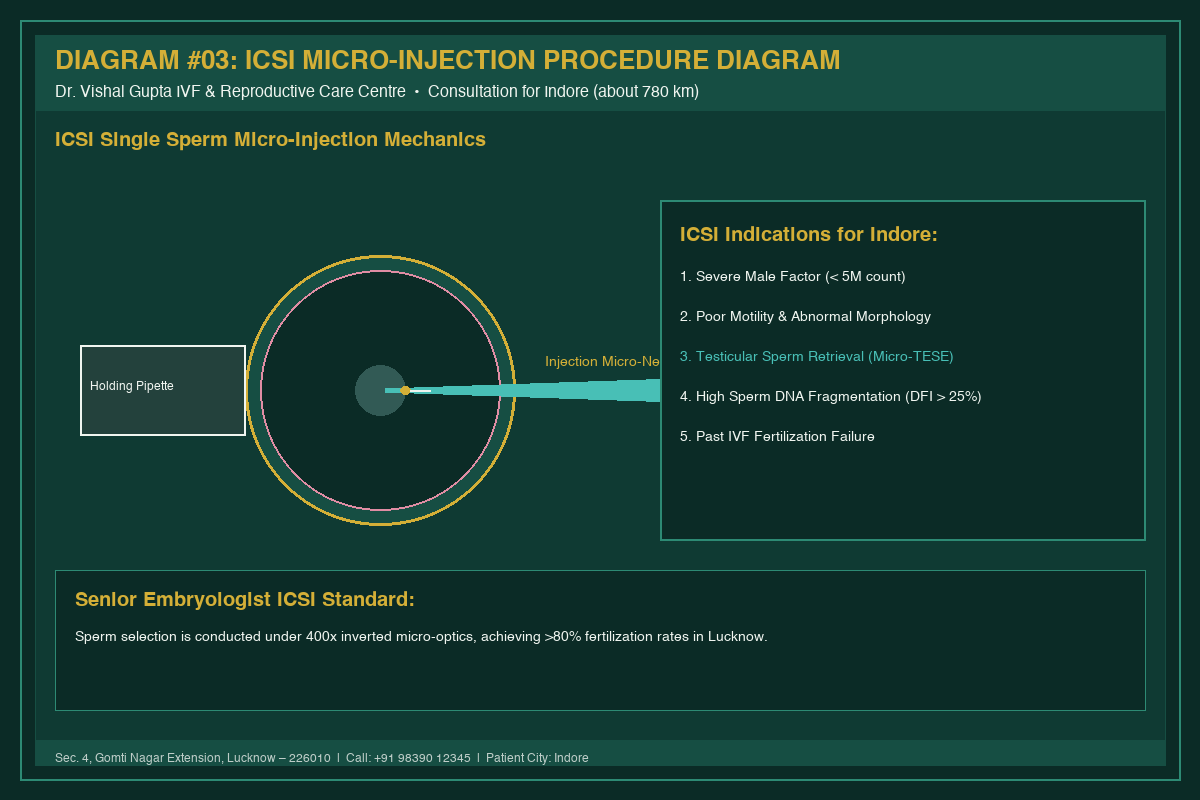
Task: Click the heading 'Senior Embryologist ICSI Standard:'
Action: (x=244, y=600)
